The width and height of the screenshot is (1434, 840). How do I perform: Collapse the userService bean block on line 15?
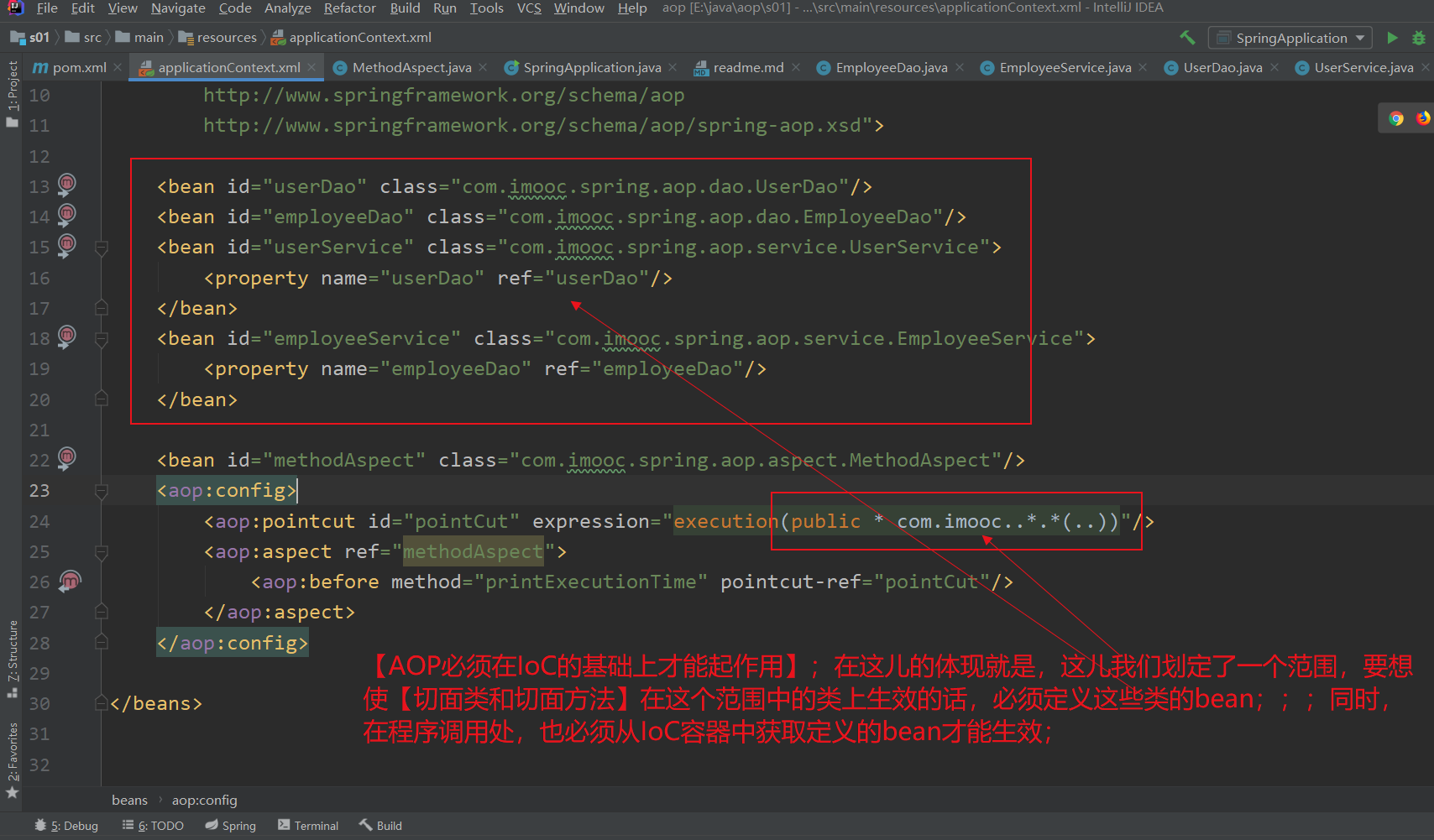102,247
